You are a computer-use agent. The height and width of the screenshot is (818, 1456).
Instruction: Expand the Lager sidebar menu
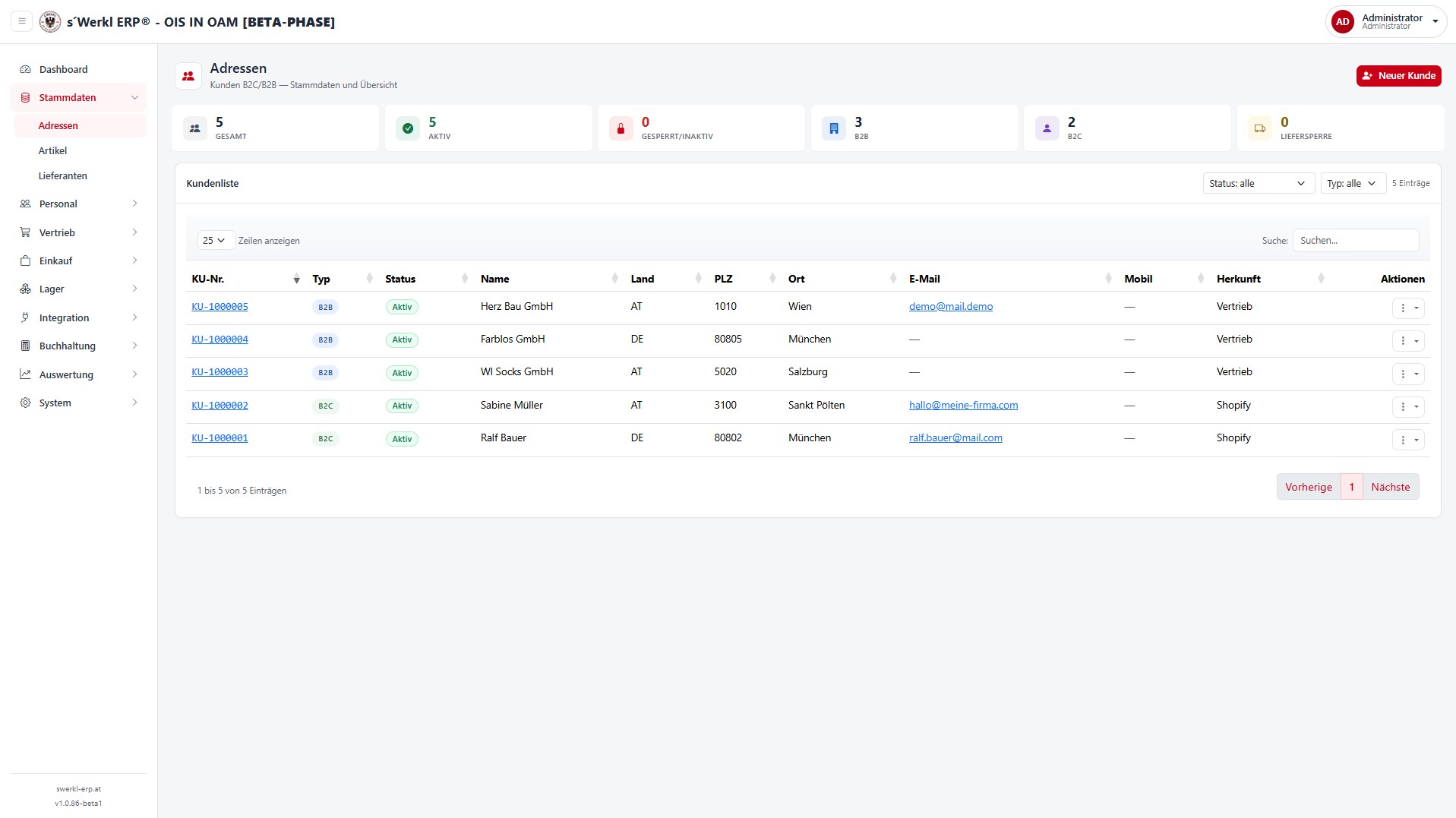coord(79,289)
